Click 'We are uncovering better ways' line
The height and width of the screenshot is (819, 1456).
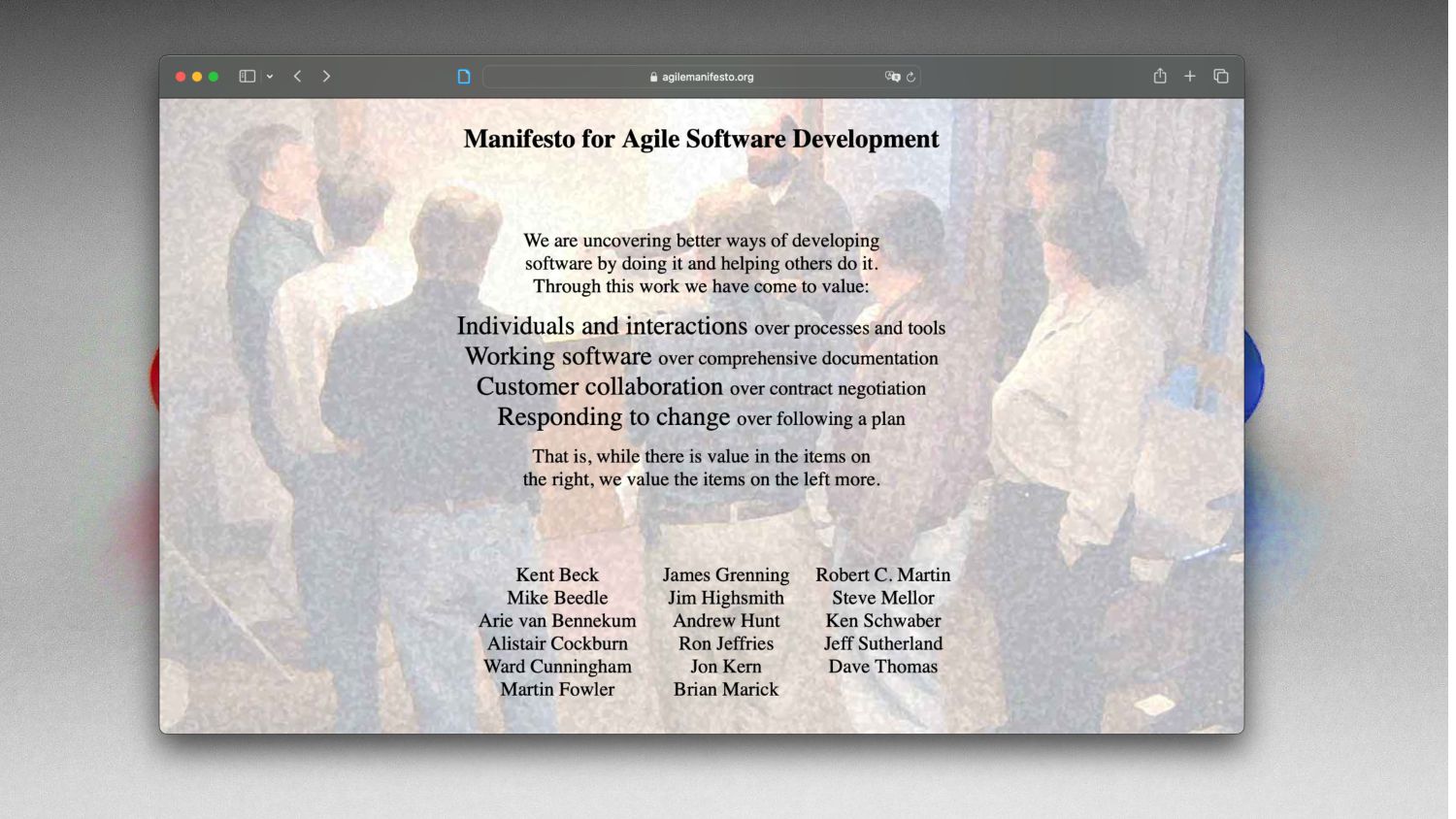point(701,241)
